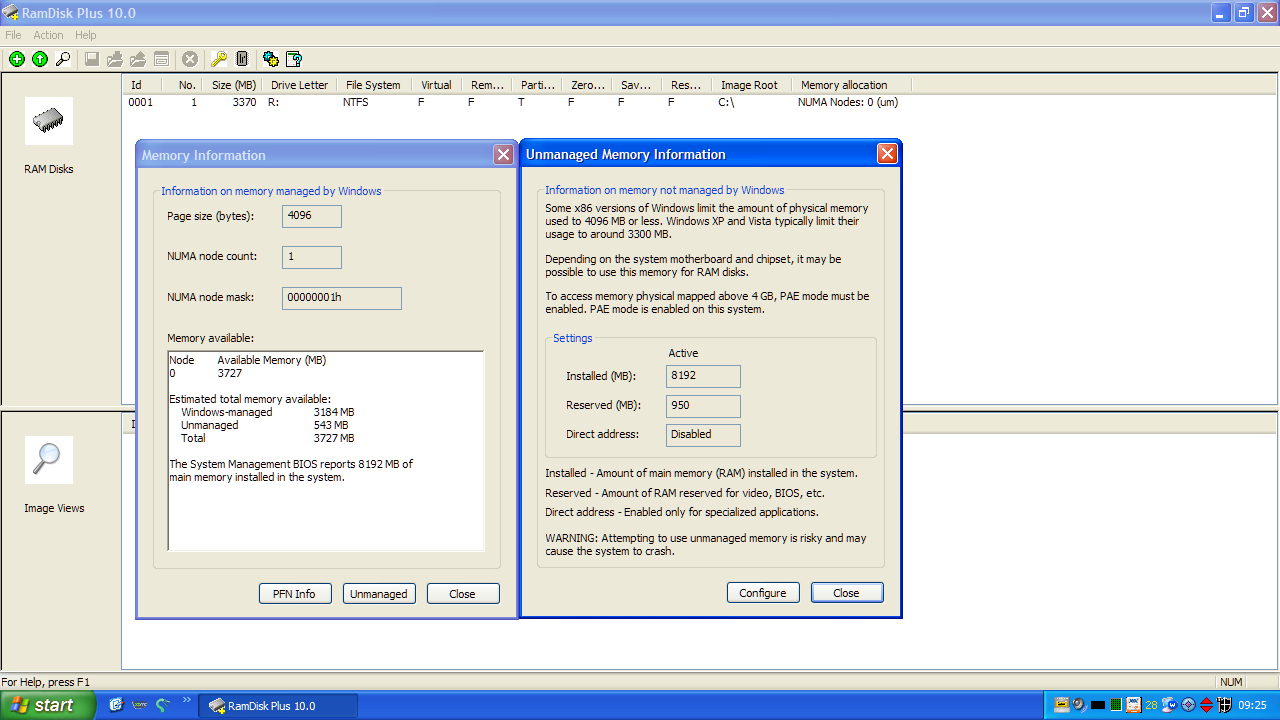Screen dimensions: 1280x720
Task: Click the green plus add RAM disk icon
Action: click(x=17, y=59)
